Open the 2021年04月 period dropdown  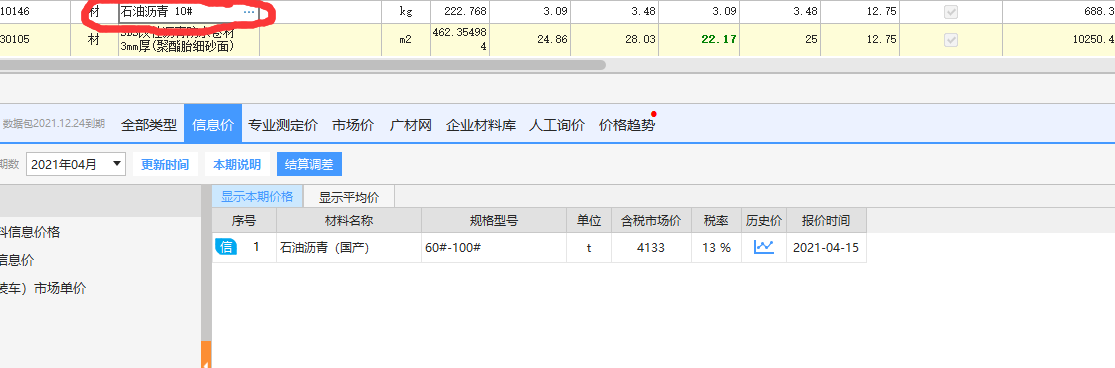click(x=76, y=164)
